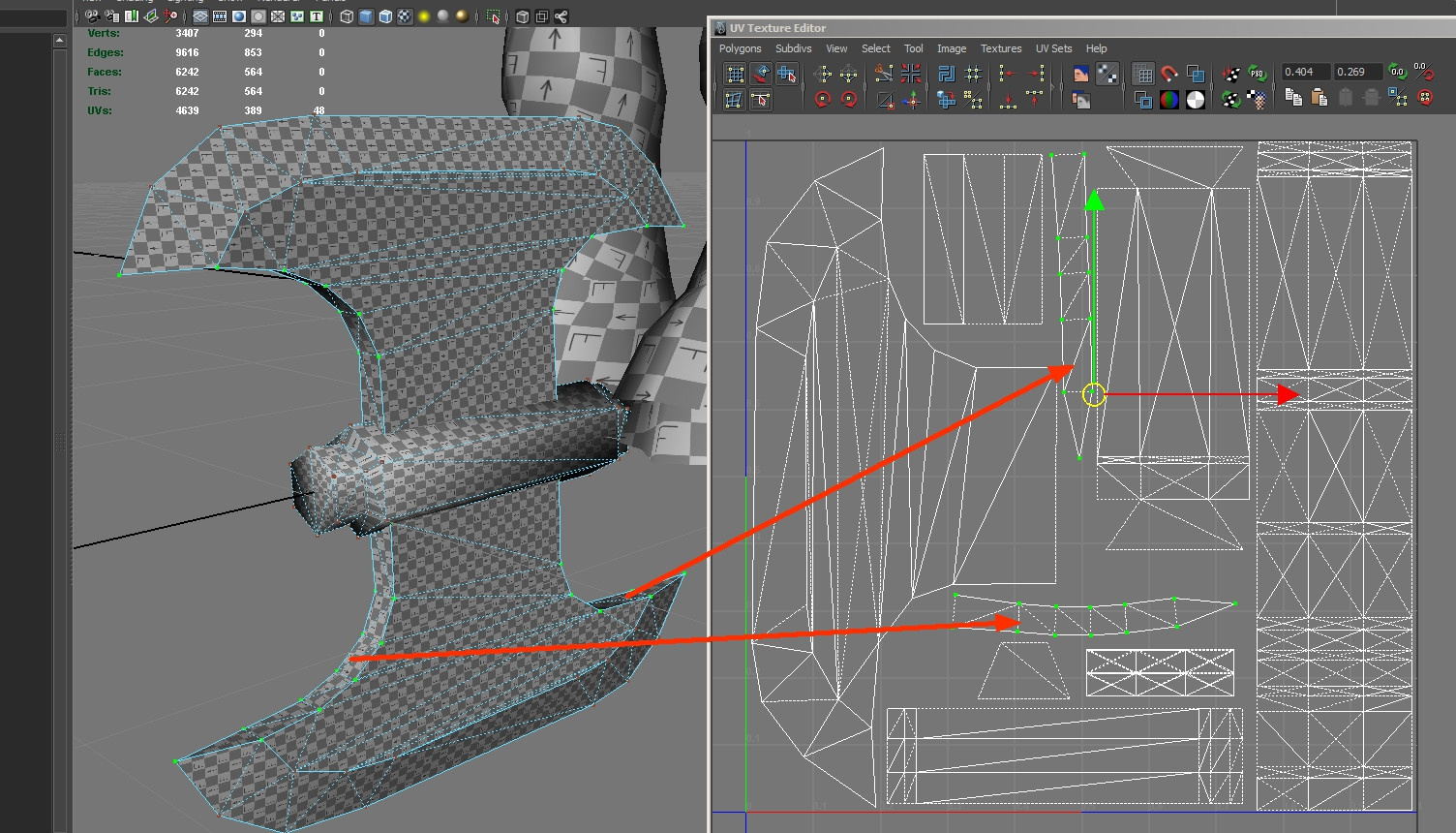Click the Image Plane icon in viewport toolbar
The width and height of the screenshot is (1456, 833).
[x=150, y=16]
